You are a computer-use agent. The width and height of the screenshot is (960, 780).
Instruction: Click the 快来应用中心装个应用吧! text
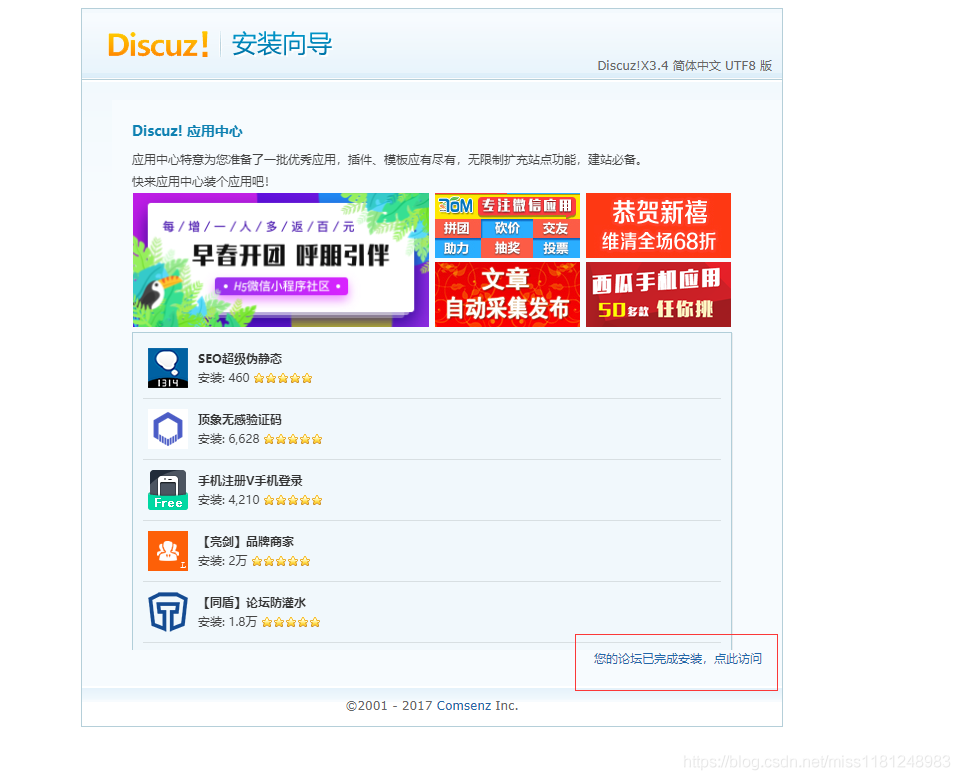(x=200, y=181)
